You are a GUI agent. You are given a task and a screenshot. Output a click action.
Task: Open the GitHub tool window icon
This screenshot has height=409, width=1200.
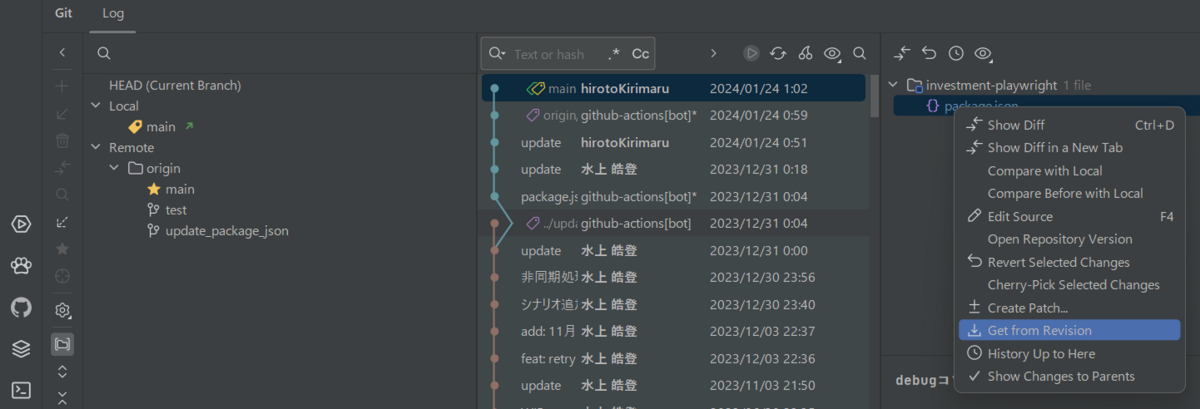(21, 307)
